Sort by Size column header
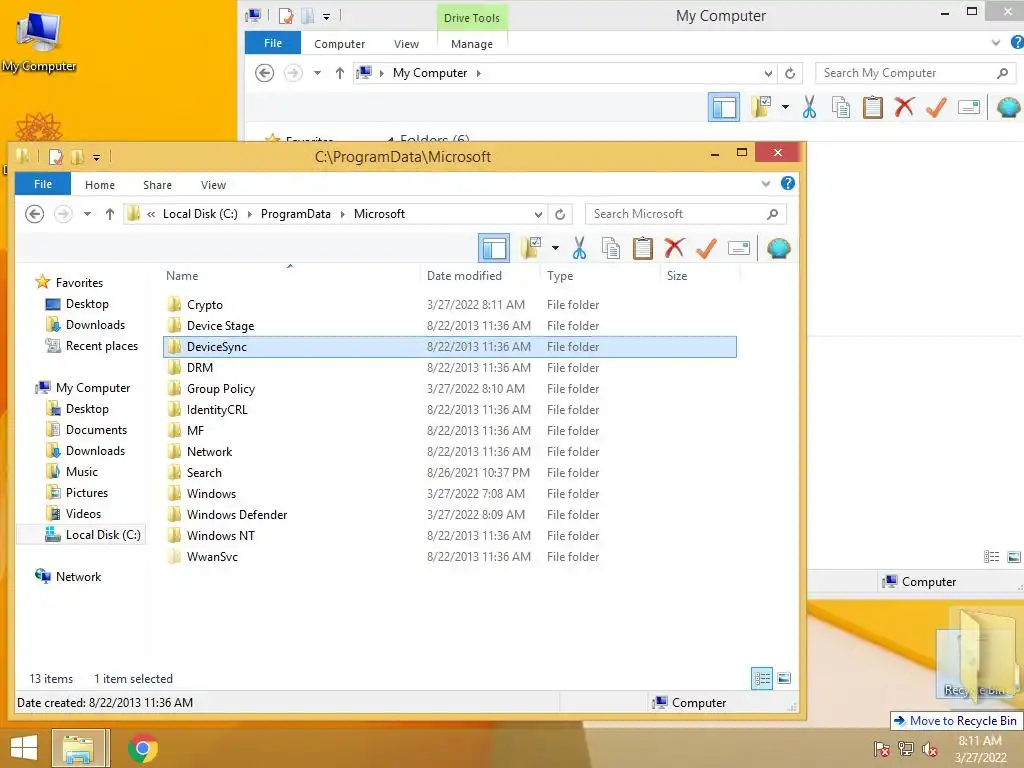1024x768 pixels. click(677, 276)
